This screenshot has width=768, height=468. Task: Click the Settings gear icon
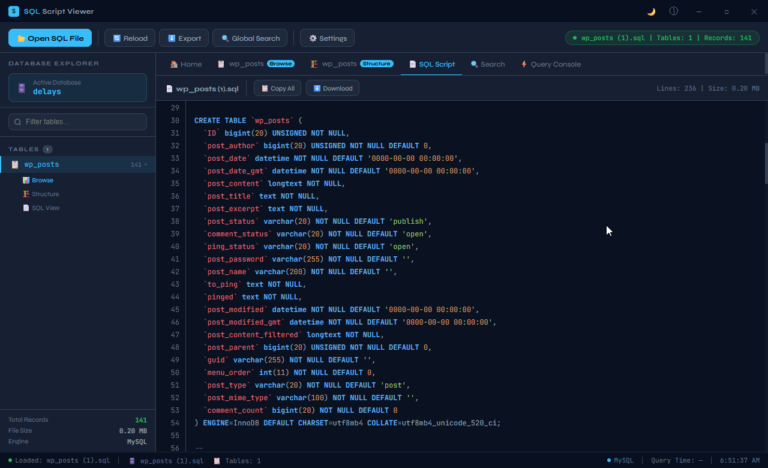(312, 38)
